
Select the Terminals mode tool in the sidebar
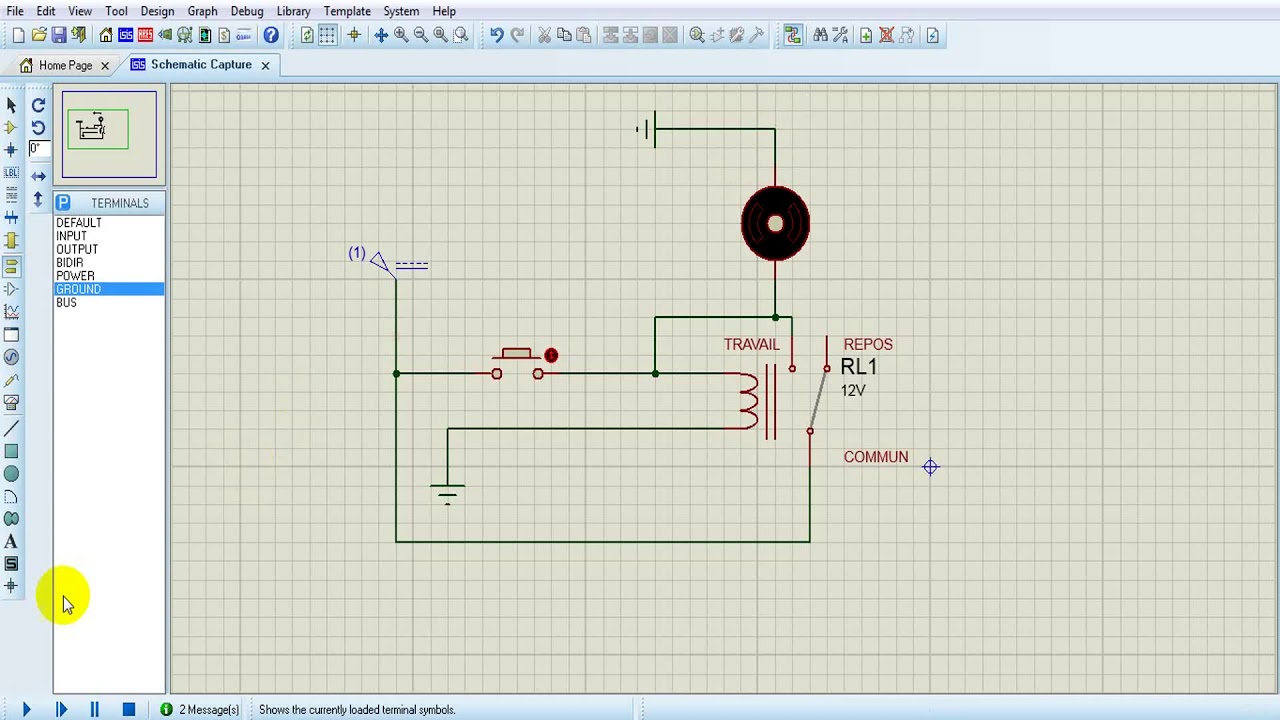click(11, 266)
